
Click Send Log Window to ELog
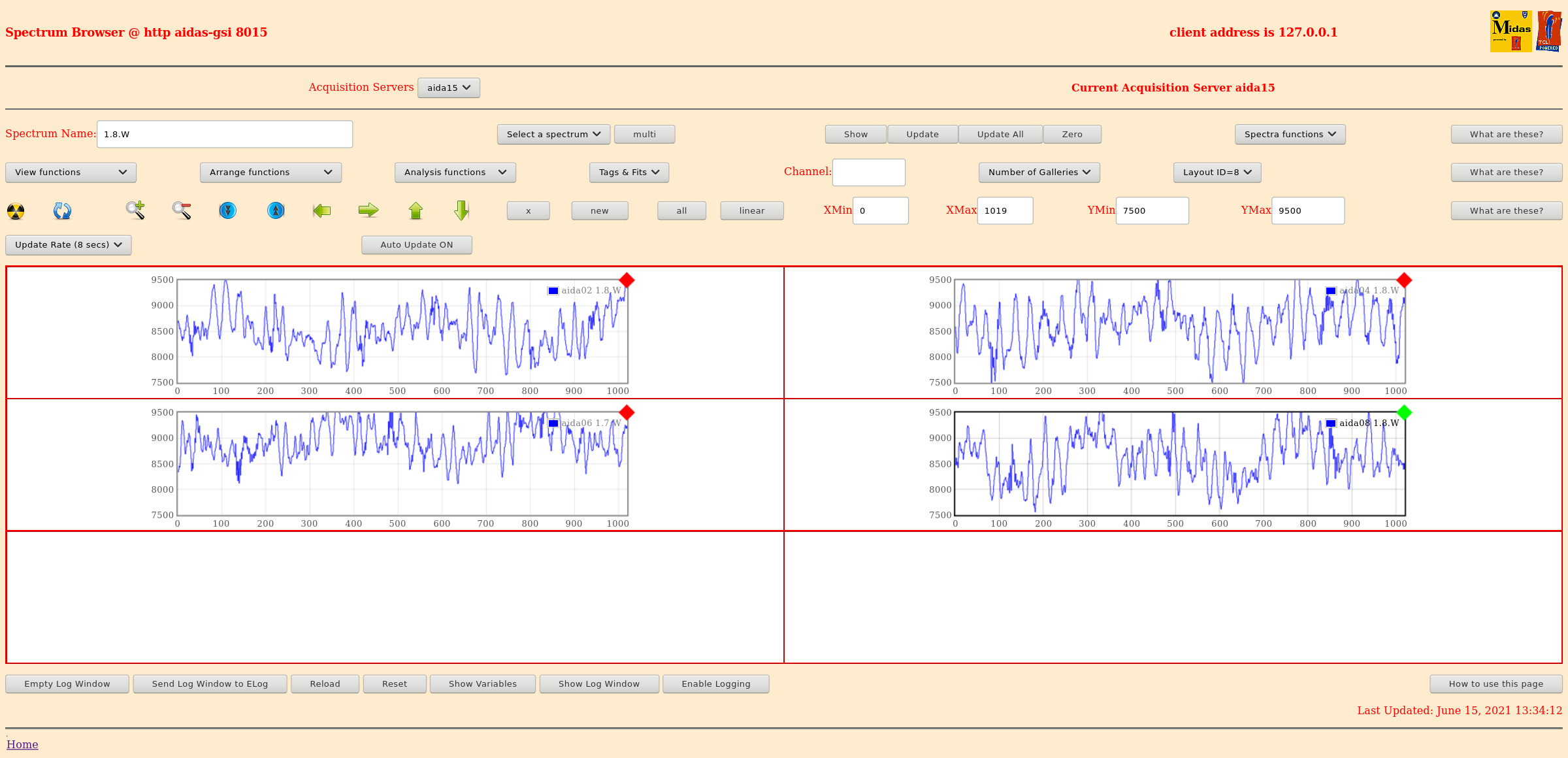point(210,684)
